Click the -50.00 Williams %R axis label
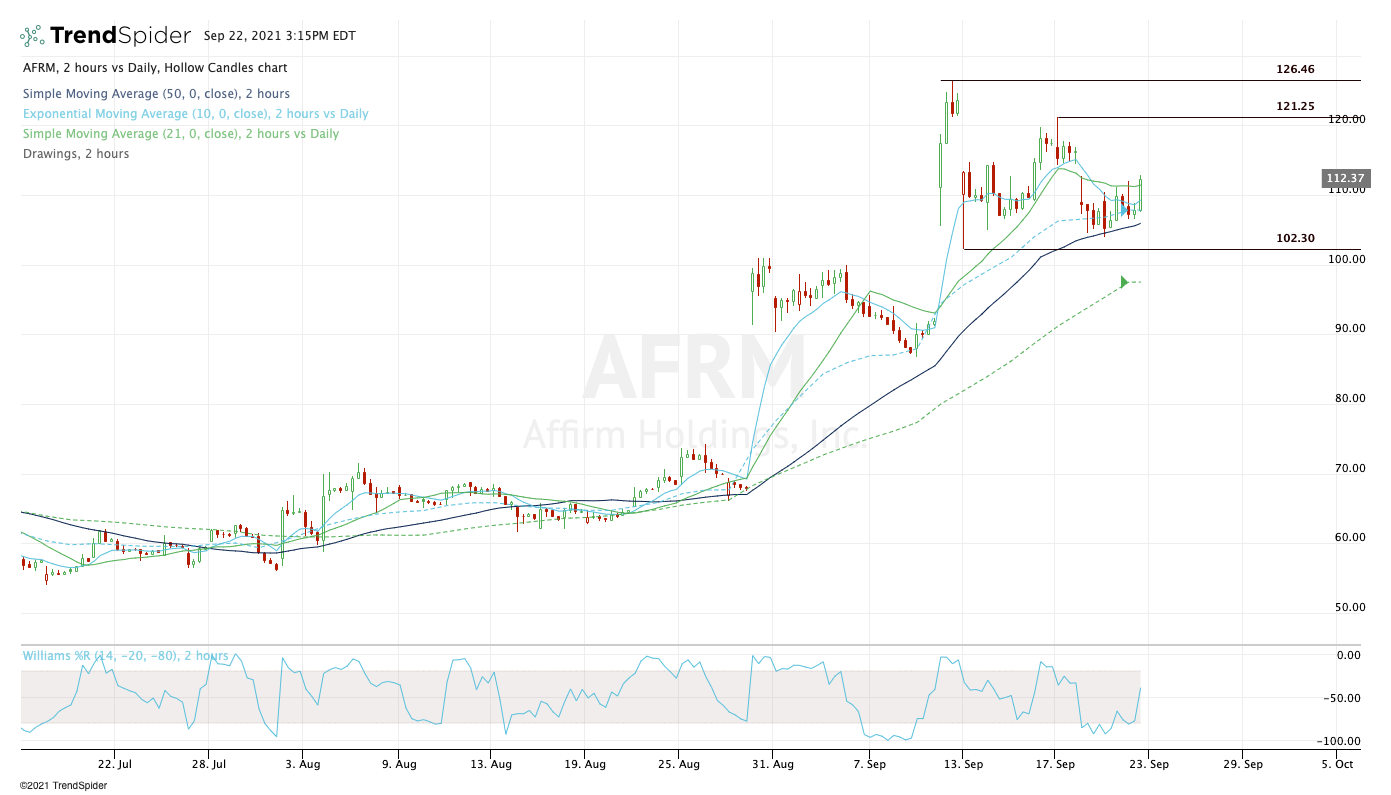1391x795 pixels. pyautogui.click(x=1343, y=698)
